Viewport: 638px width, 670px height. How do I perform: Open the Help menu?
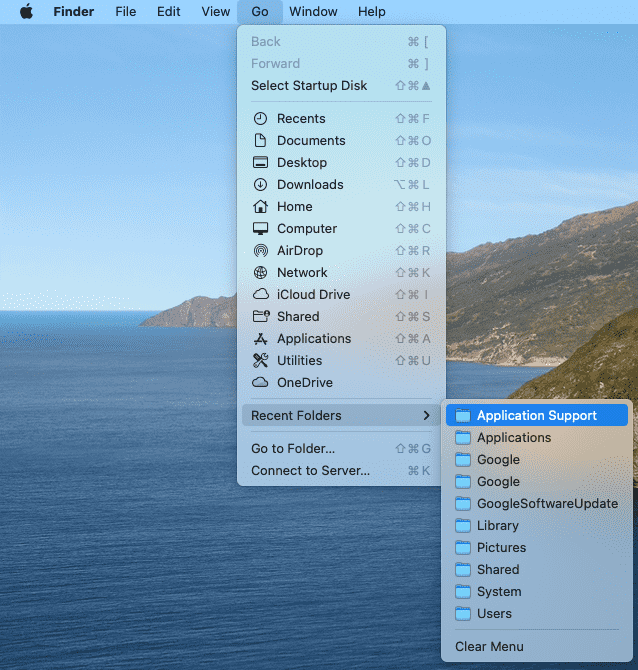tap(371, 12)
